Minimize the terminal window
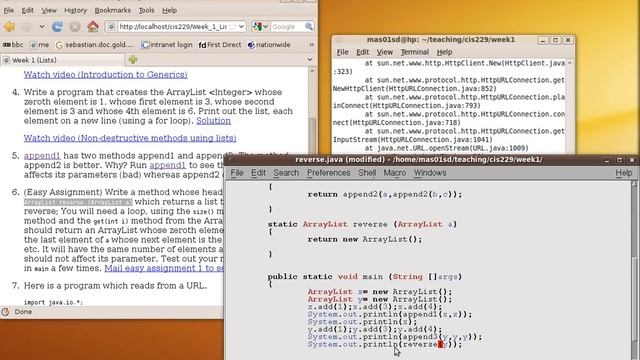 542,40
